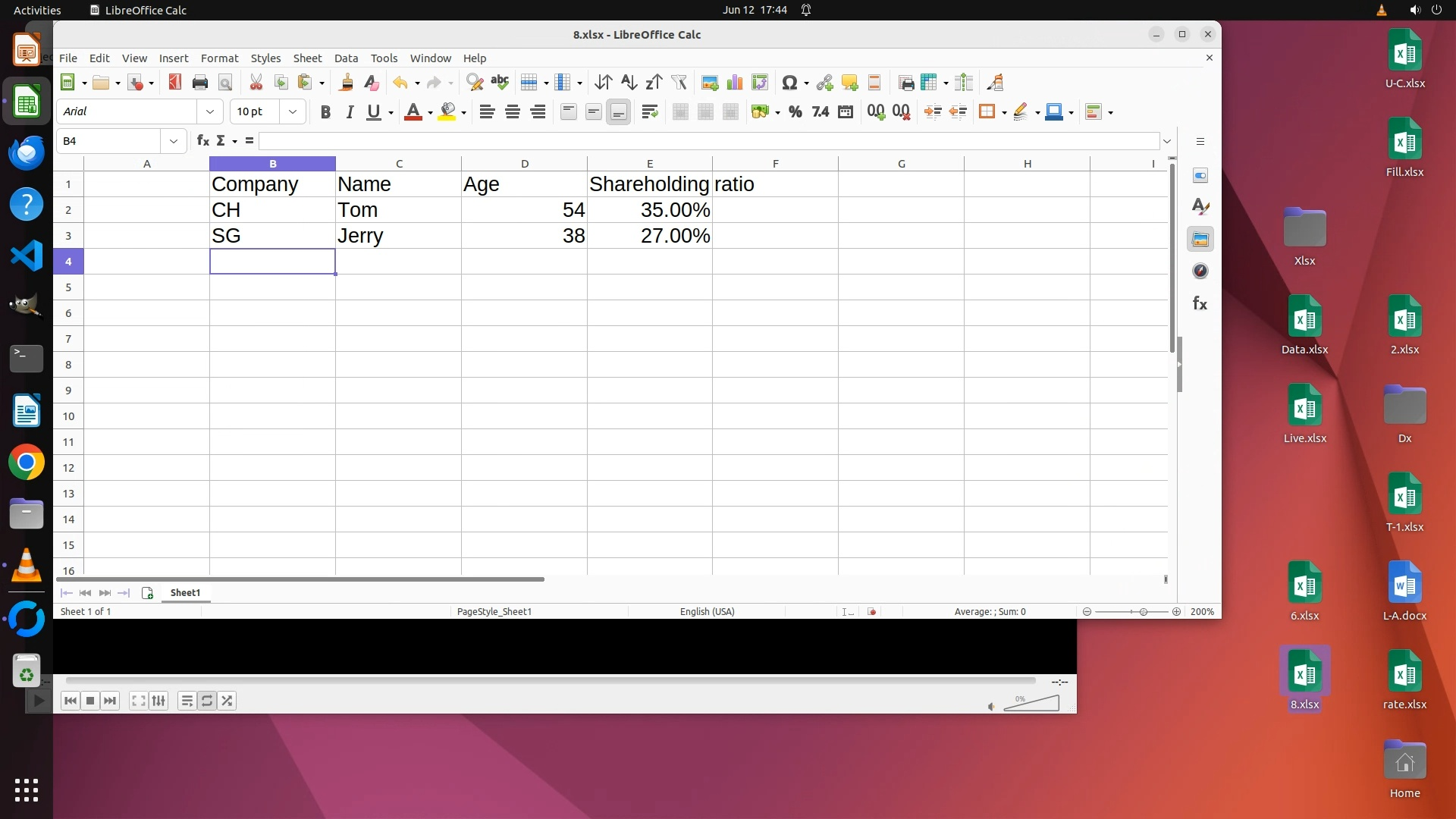Open the Data menu

(x=346, y=58)
